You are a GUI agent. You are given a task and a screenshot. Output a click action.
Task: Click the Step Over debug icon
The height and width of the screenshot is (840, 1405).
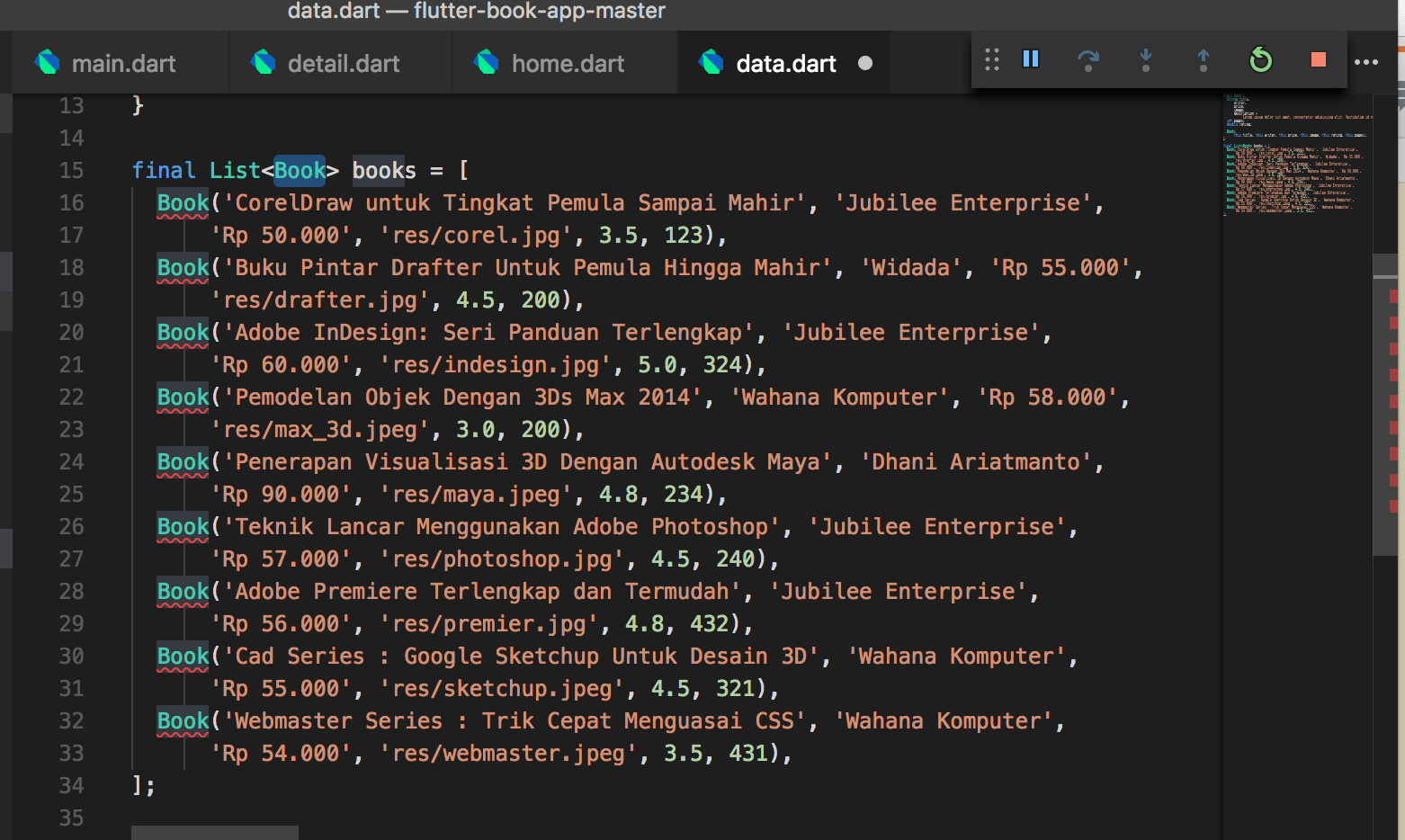(1087, 60)
